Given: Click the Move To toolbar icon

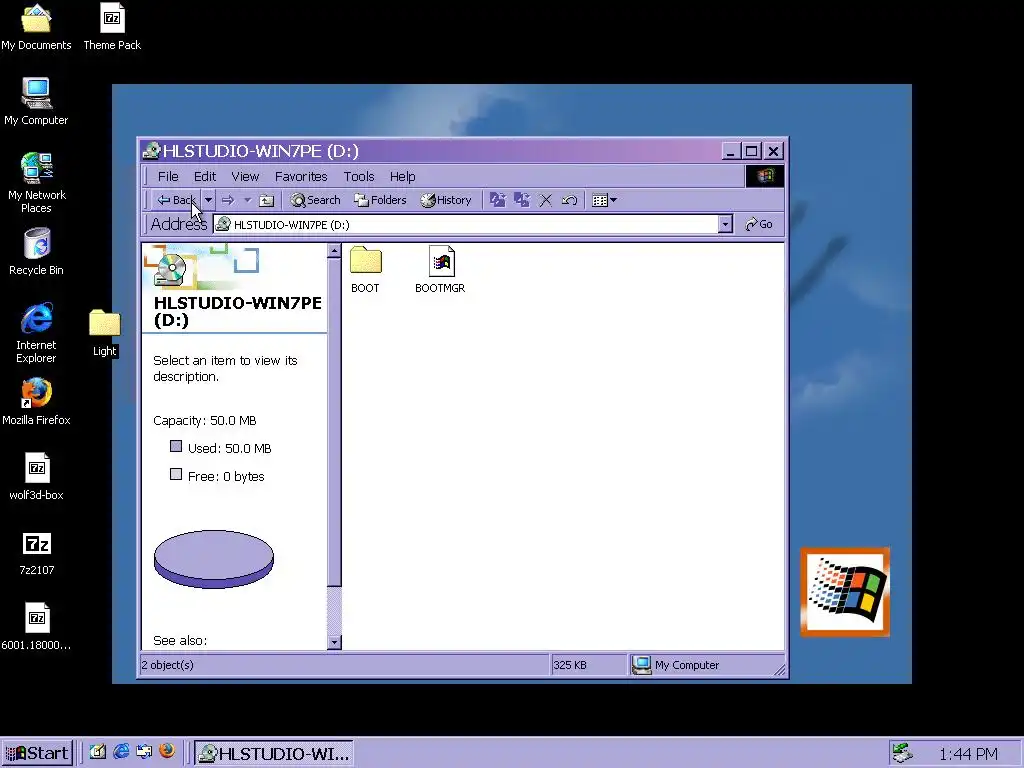Looking at the screenshot, I should (498, 200).
